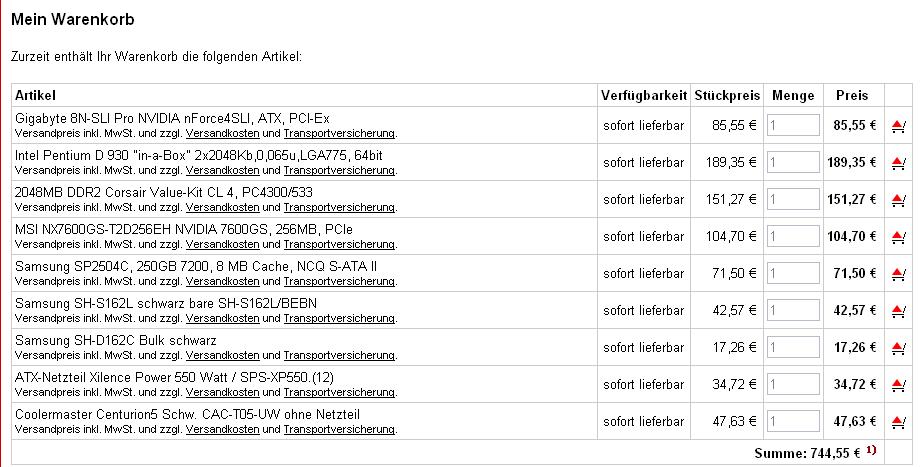The height and width of the screenshot is (467, 924).
Task: Open Versandkosten link under Gigabyte item
Action: [222, 133]
